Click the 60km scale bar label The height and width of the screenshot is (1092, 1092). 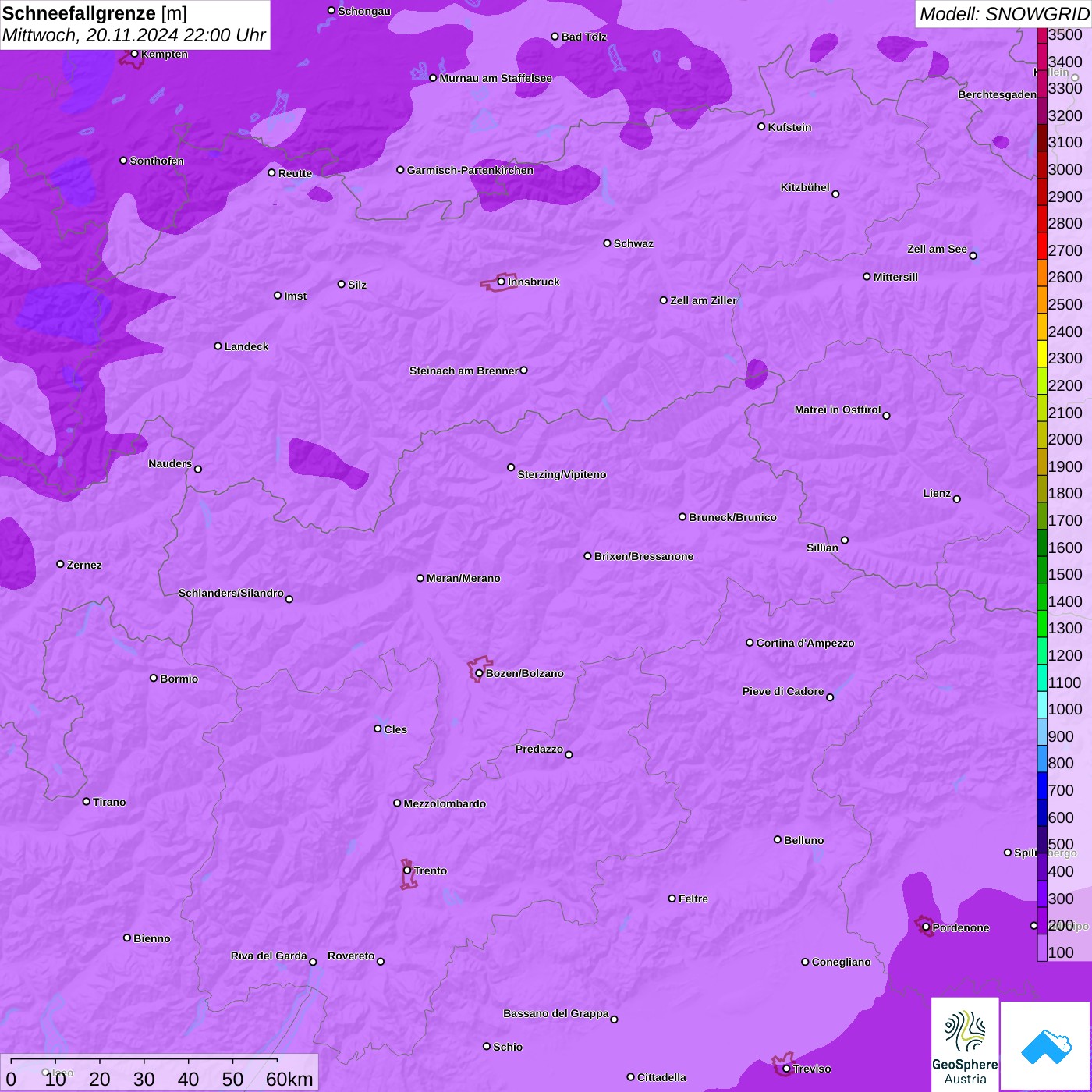[289, 1080]
